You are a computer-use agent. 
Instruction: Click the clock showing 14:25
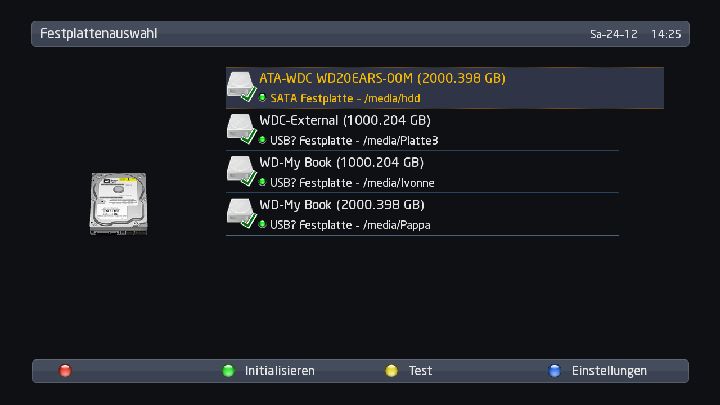(666, 34)
